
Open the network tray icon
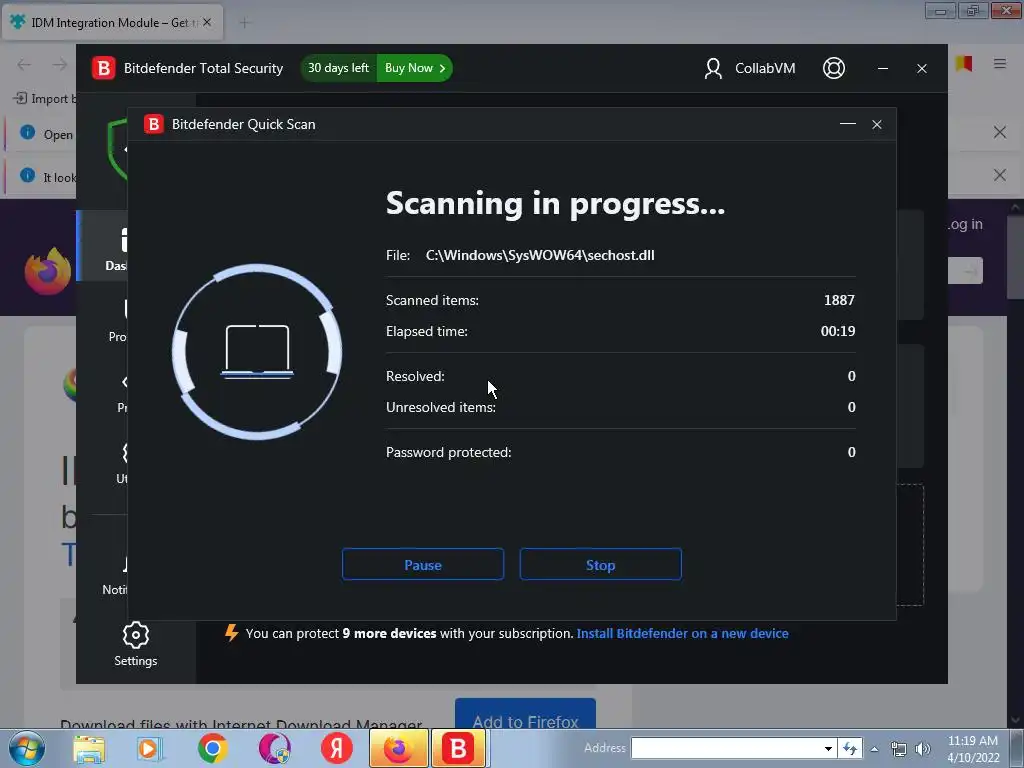(x=899, y=749)
